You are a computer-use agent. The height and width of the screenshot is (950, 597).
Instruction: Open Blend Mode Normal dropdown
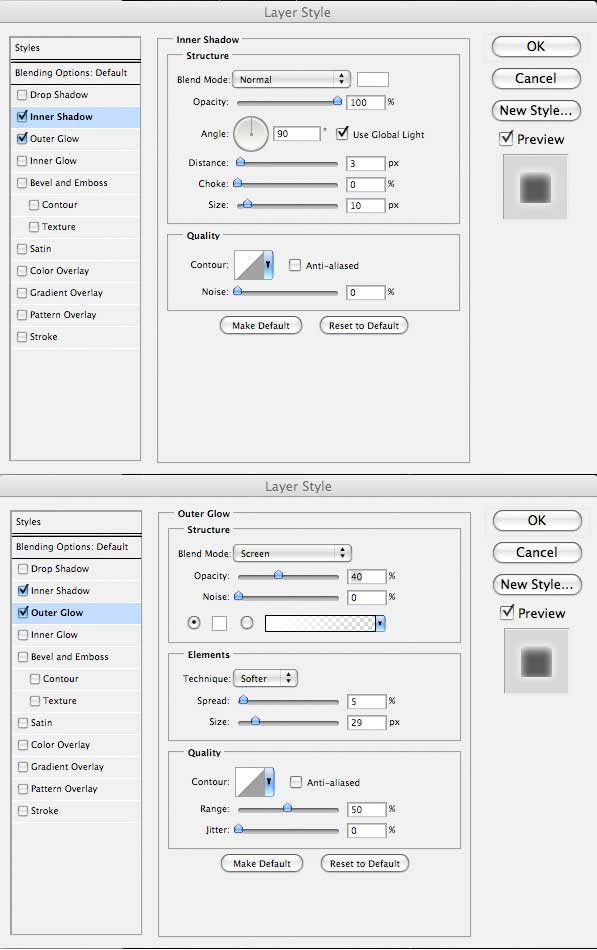pyautogui.click(x=292, y=79)
